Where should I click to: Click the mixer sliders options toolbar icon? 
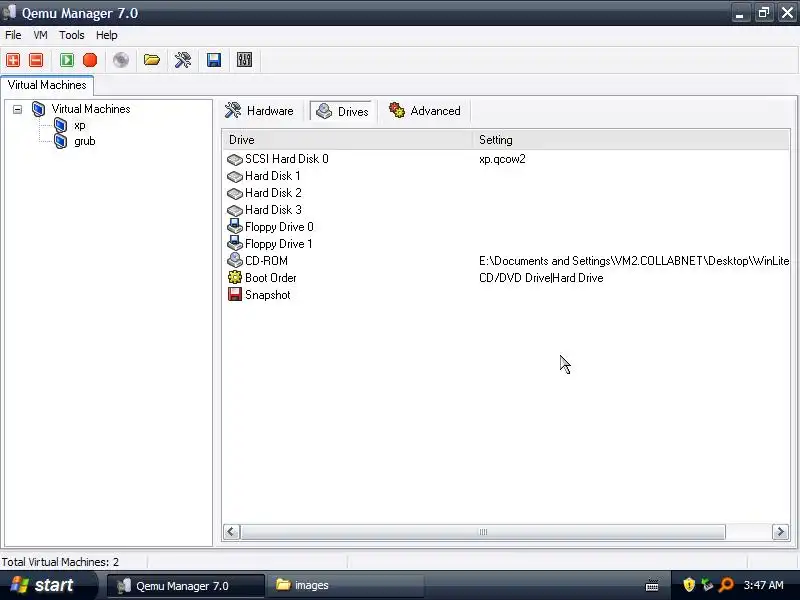(x=244, y=60)
